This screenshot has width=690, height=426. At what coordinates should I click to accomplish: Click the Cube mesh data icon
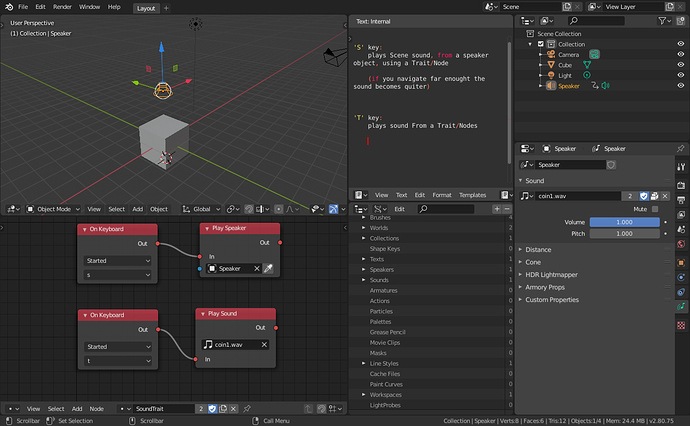pyautogui.click(x=587, y=65)
